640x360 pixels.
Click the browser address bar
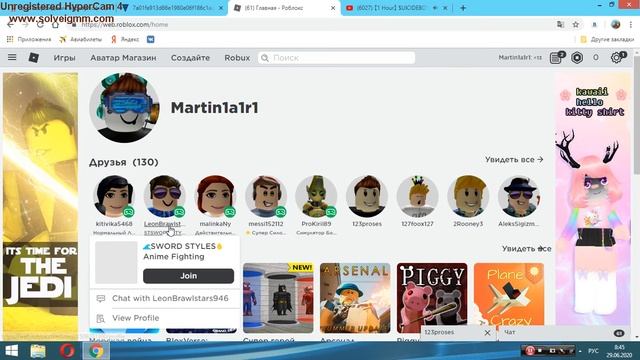click(x=310, y=24)
